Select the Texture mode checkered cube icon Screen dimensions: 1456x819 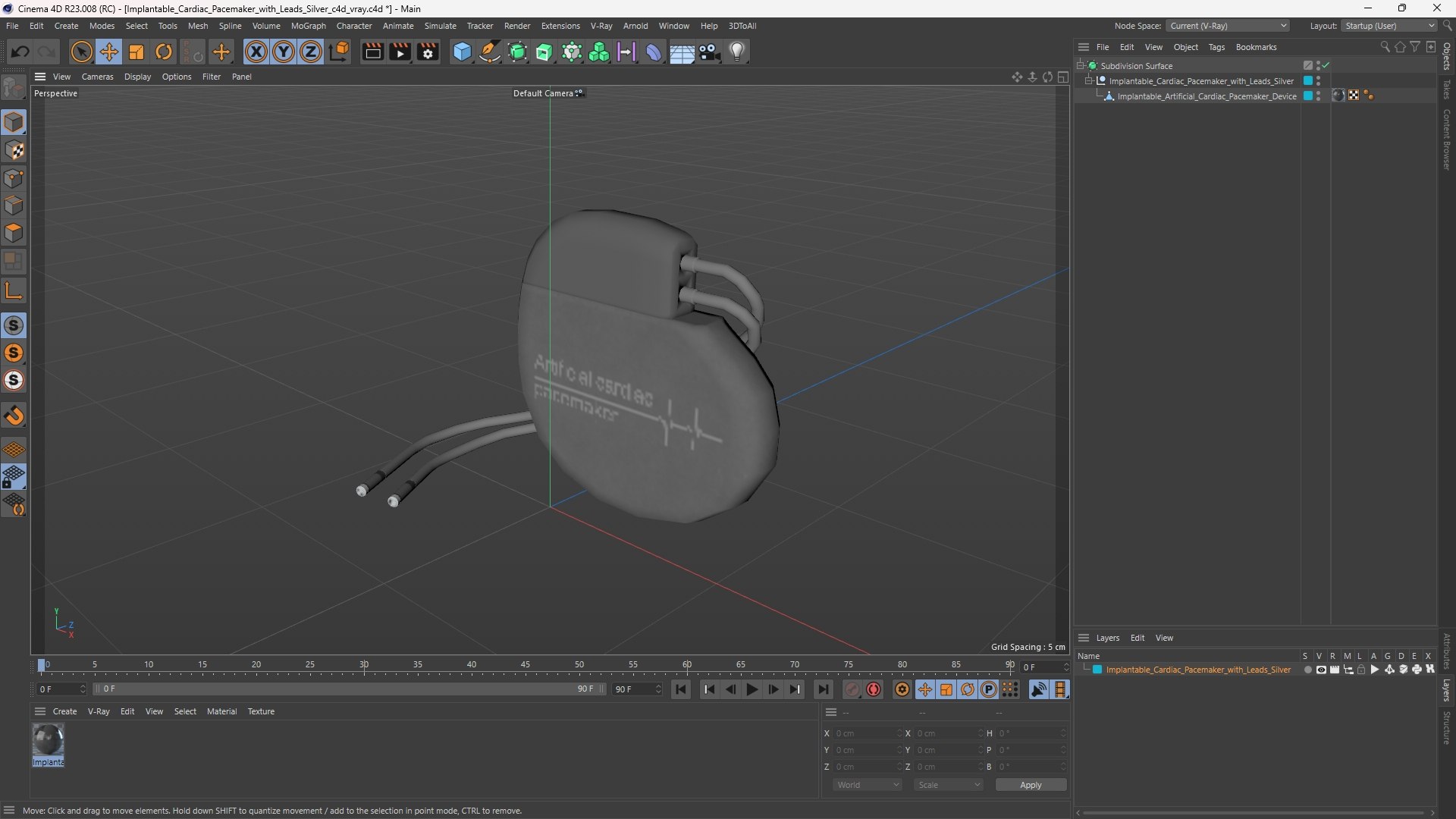14,150
